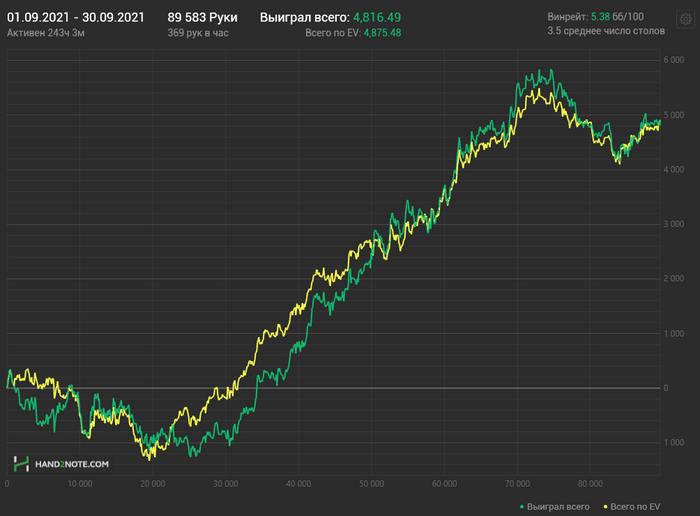Click the yellow legend dot for EV
Viewport: 700px width, 516px height.
click(605, 507)
